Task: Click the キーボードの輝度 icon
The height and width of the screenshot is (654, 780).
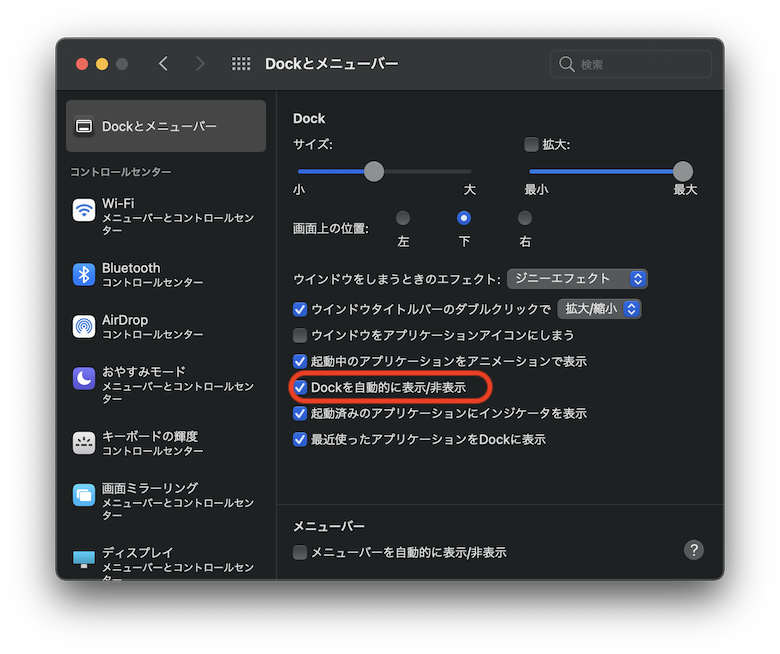Action: [84, 443]
